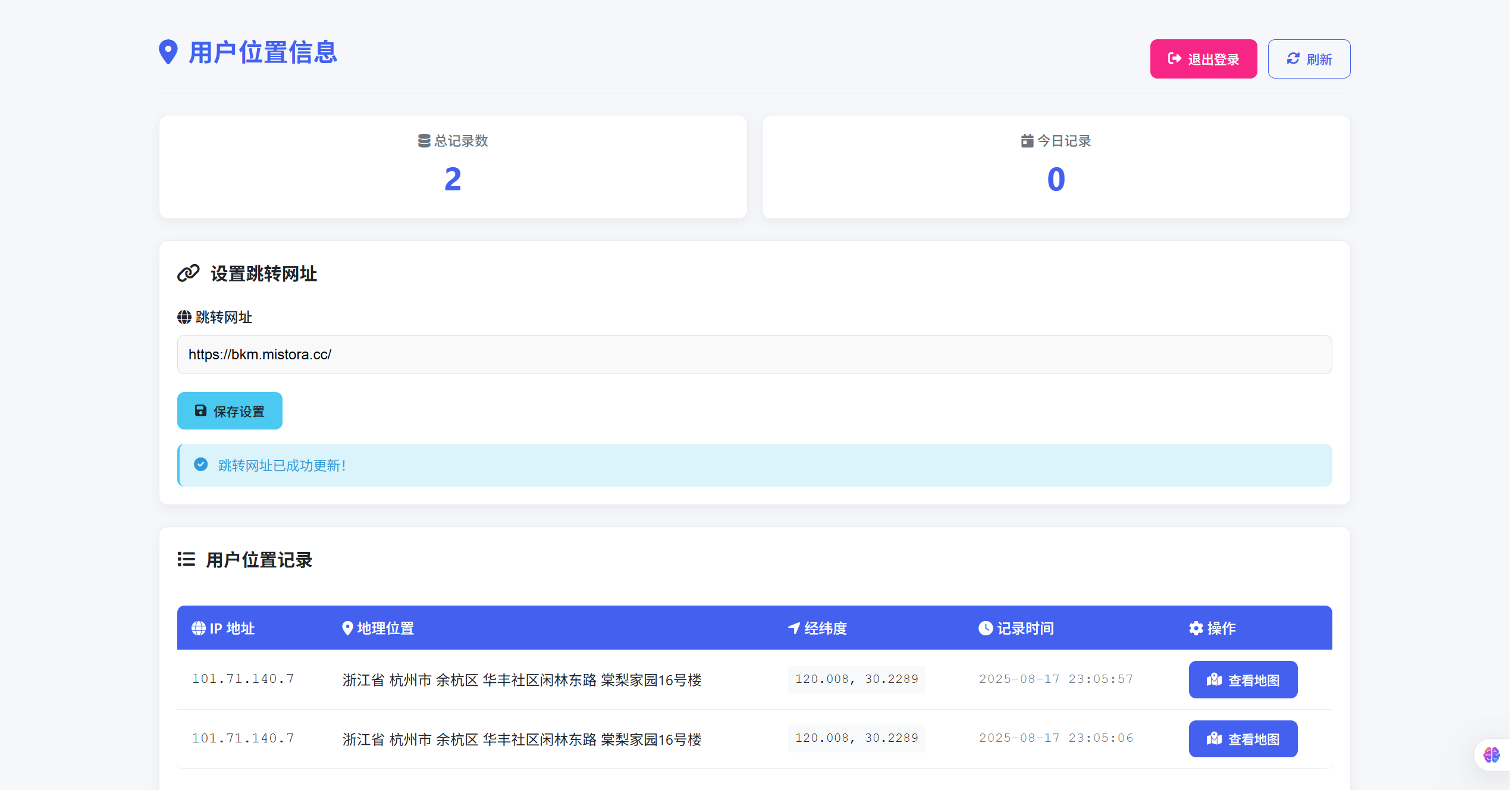Viewport: 1512px width, 790px height.
Task: Click the gear icon in the 操作 column header
Action: click(1196, 628)
